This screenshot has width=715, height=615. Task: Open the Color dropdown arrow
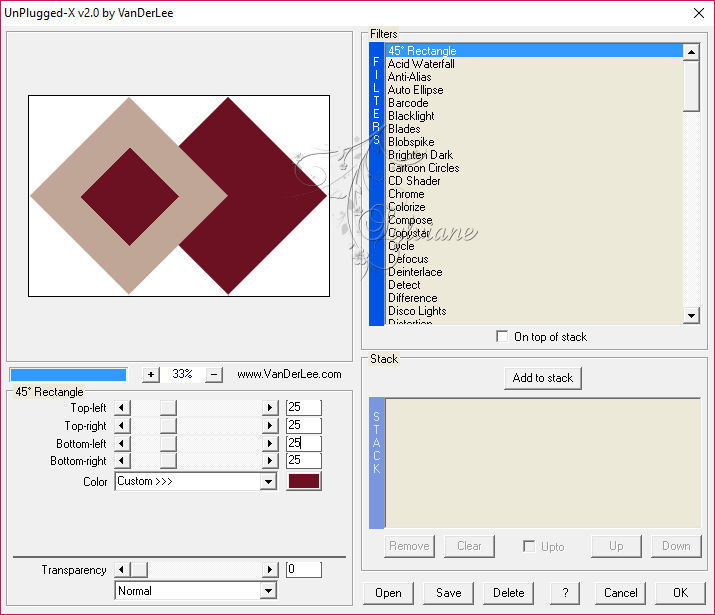[269, 481]
